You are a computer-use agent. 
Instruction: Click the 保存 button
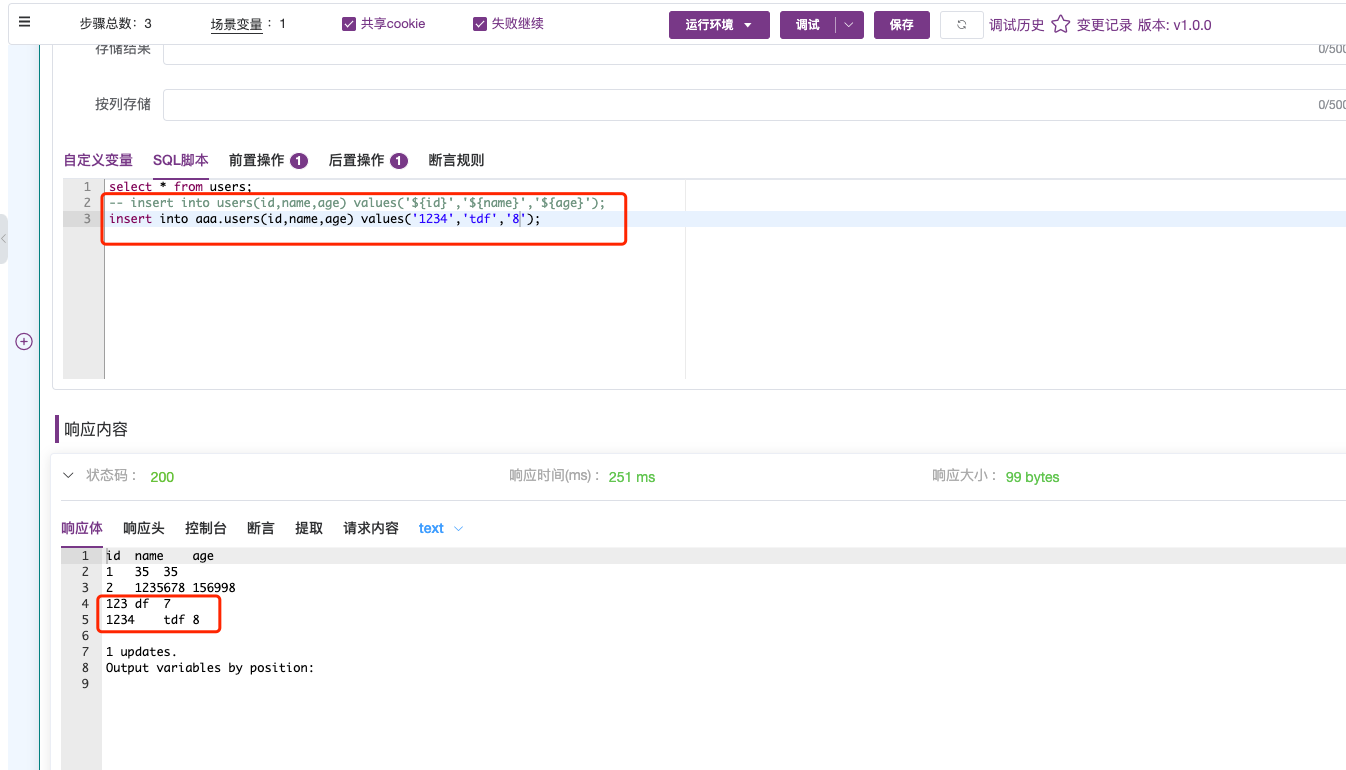pos(901,24)
